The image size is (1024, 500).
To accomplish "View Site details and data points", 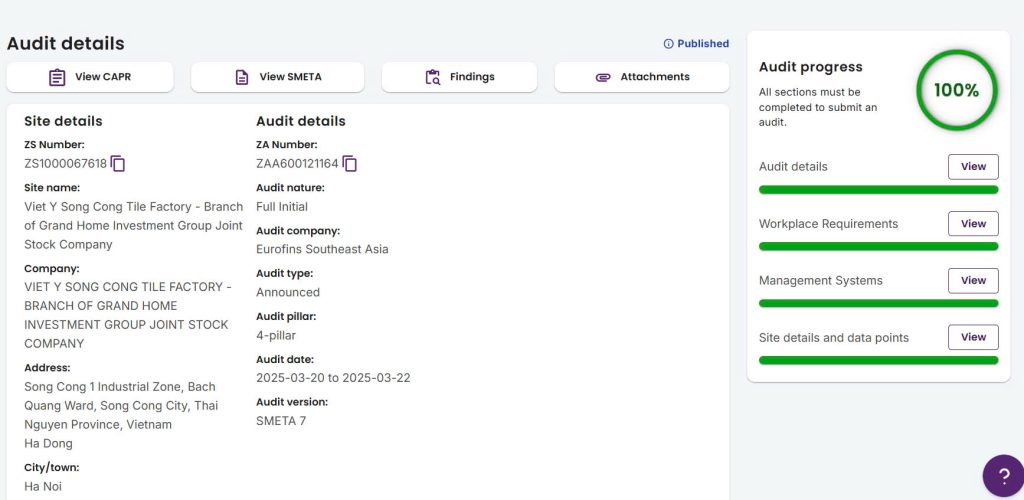I will [x=973, y=337].
